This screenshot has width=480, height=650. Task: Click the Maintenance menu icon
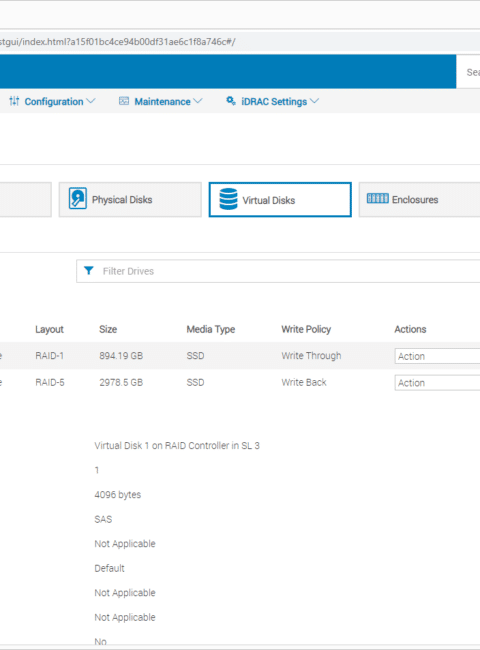tap(124, 101)
